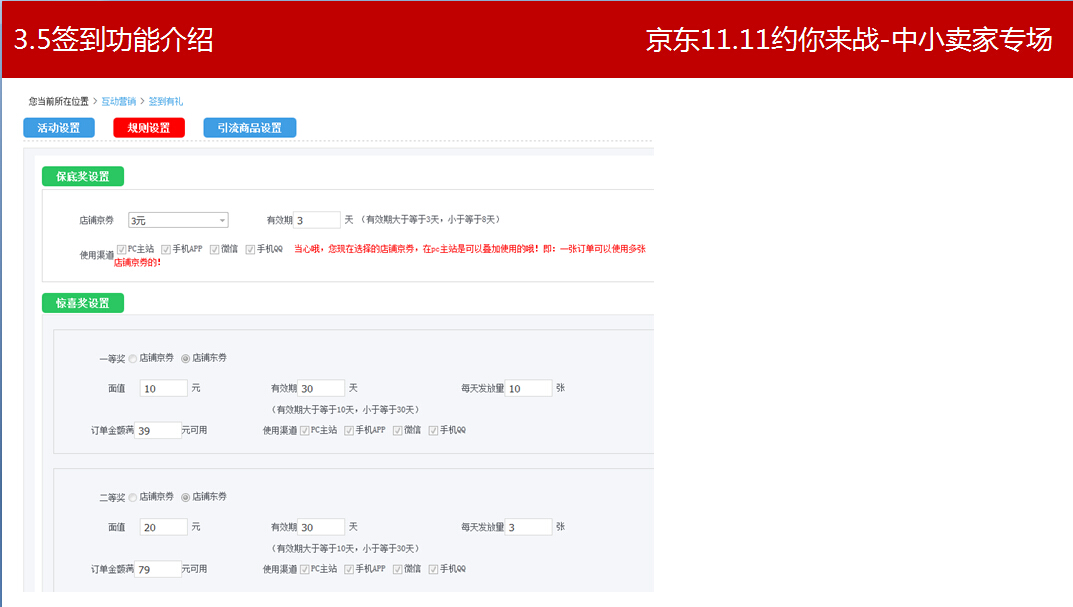
Task: Toggle 微信 checkbox in 保底奖 section
Action: [x=214, y=250]
